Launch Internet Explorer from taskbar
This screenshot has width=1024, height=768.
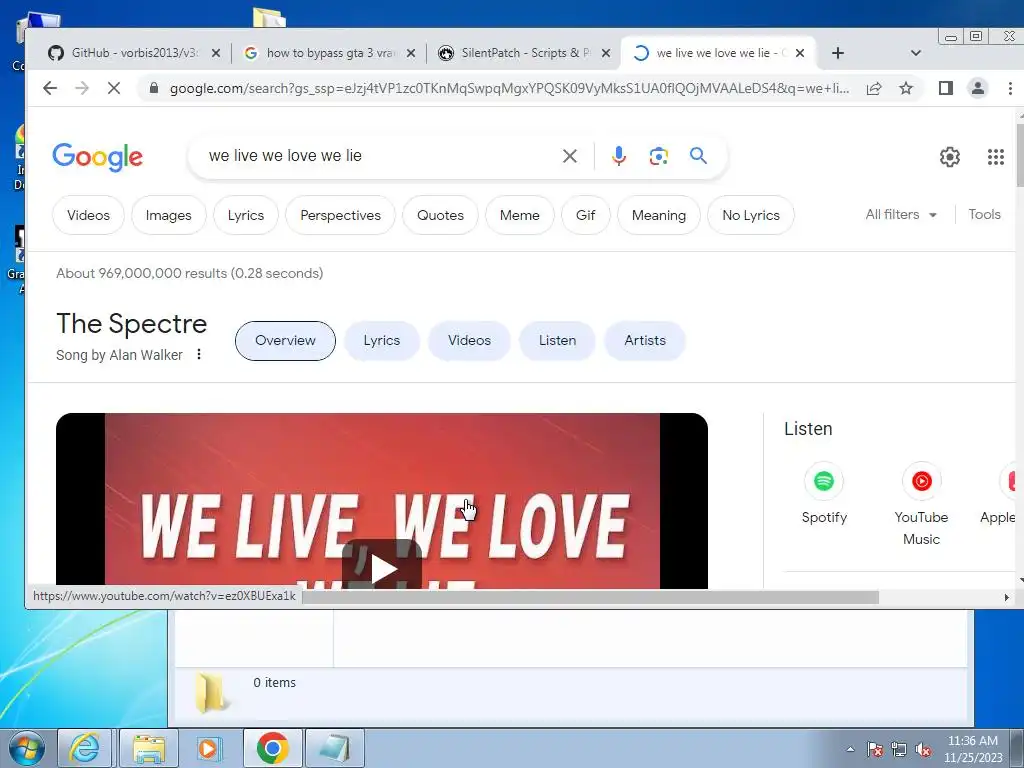pos(85,748)
